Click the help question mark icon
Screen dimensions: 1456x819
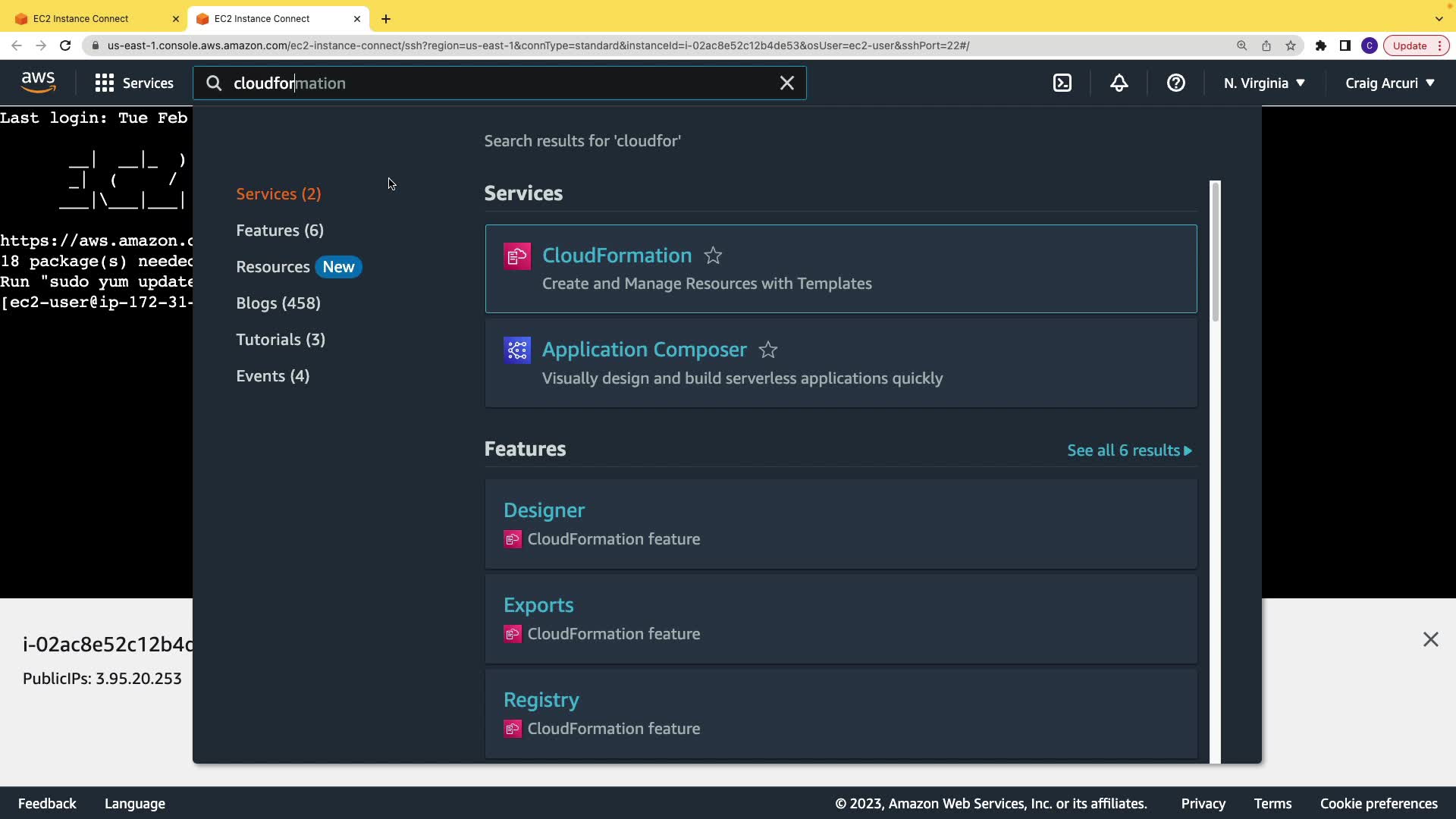(1175, 83)
